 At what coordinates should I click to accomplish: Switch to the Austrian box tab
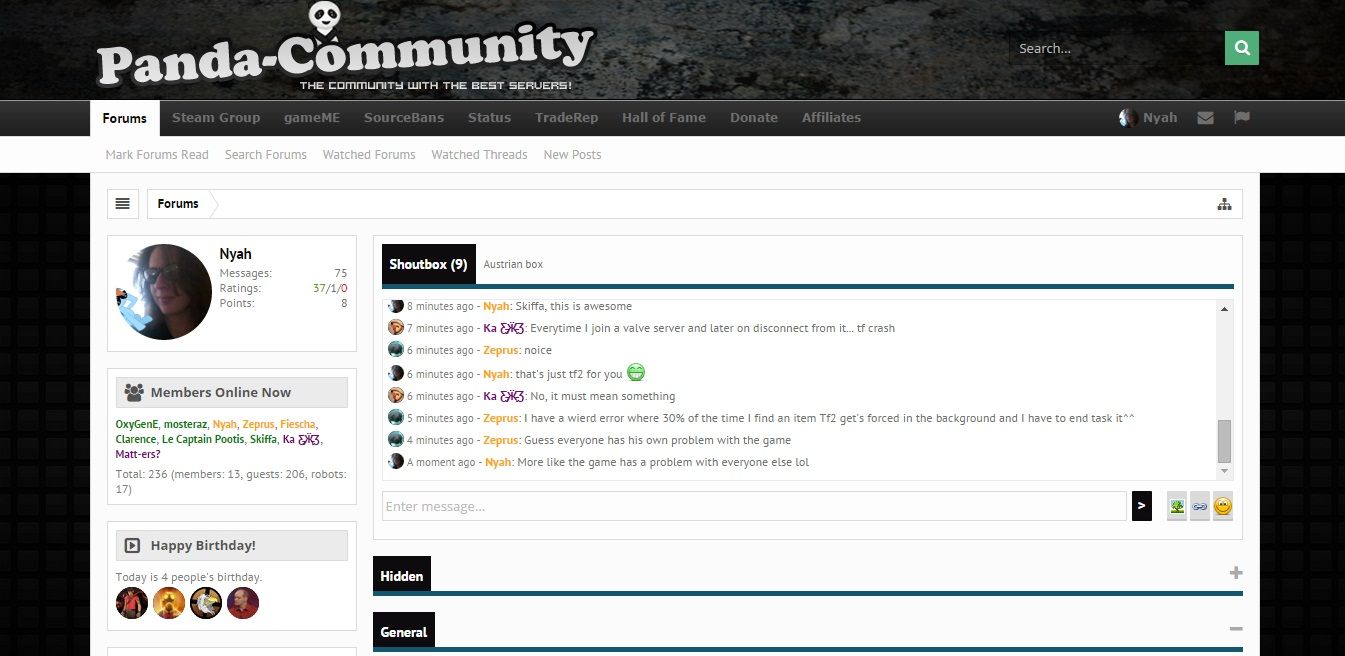point(513,265)
